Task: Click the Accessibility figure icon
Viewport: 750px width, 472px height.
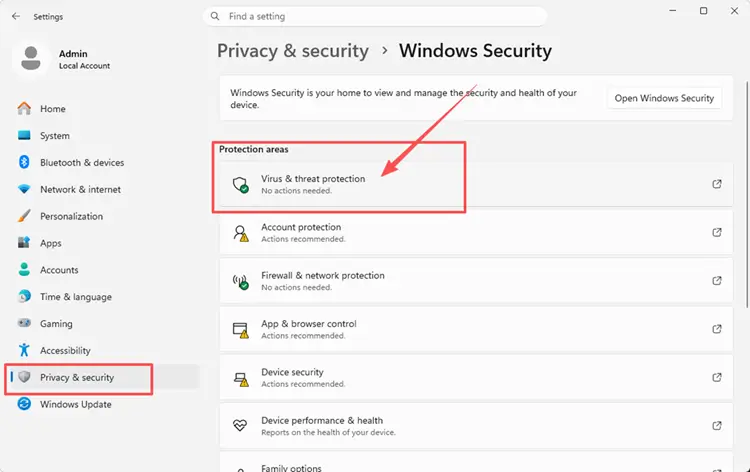Action: click(x=24, y=350)
